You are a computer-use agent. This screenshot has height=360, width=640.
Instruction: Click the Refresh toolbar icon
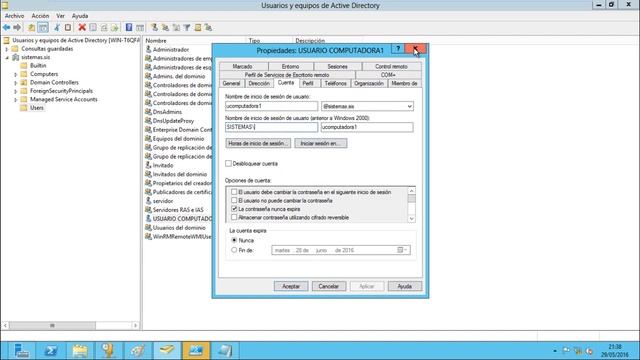pos(104,27)
